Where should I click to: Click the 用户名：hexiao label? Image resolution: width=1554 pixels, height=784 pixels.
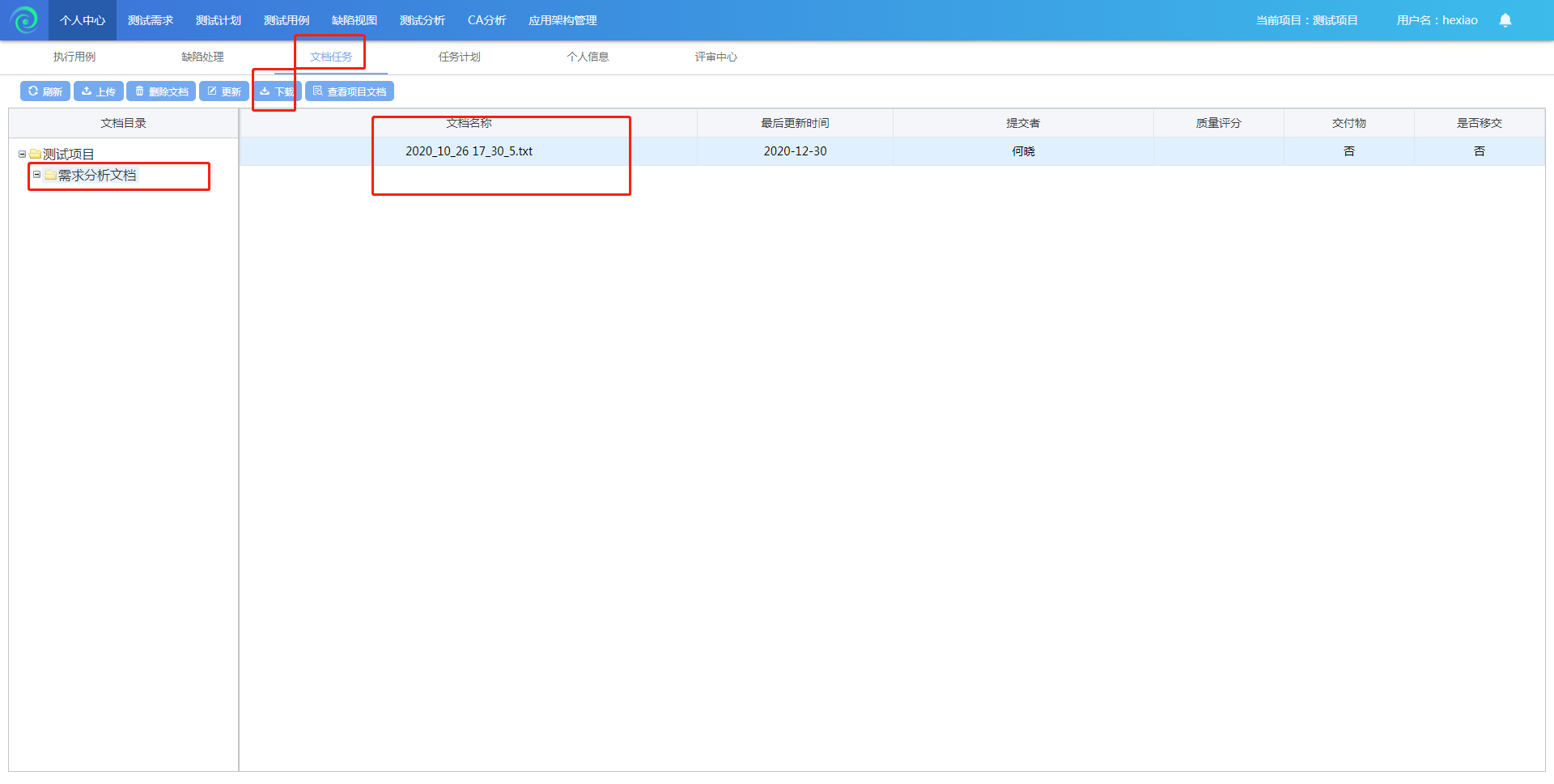[x=1437, y=20]
